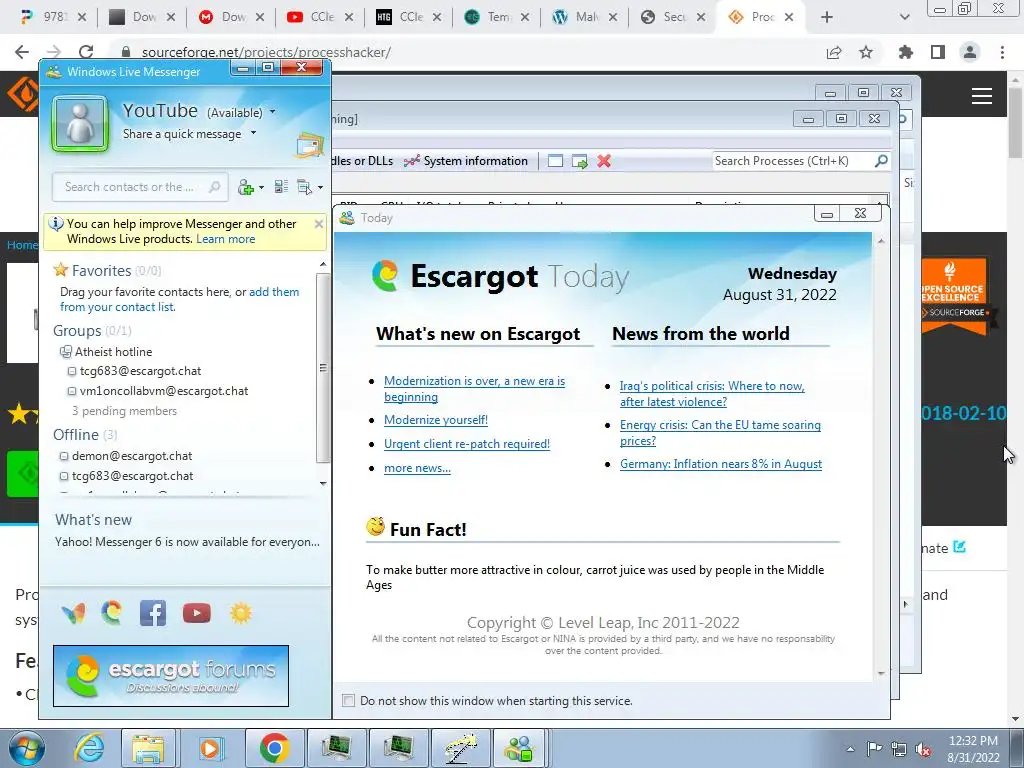Open the Chrome side panel icon
This screenshot has height=768, width=1024.
(938, 52)
